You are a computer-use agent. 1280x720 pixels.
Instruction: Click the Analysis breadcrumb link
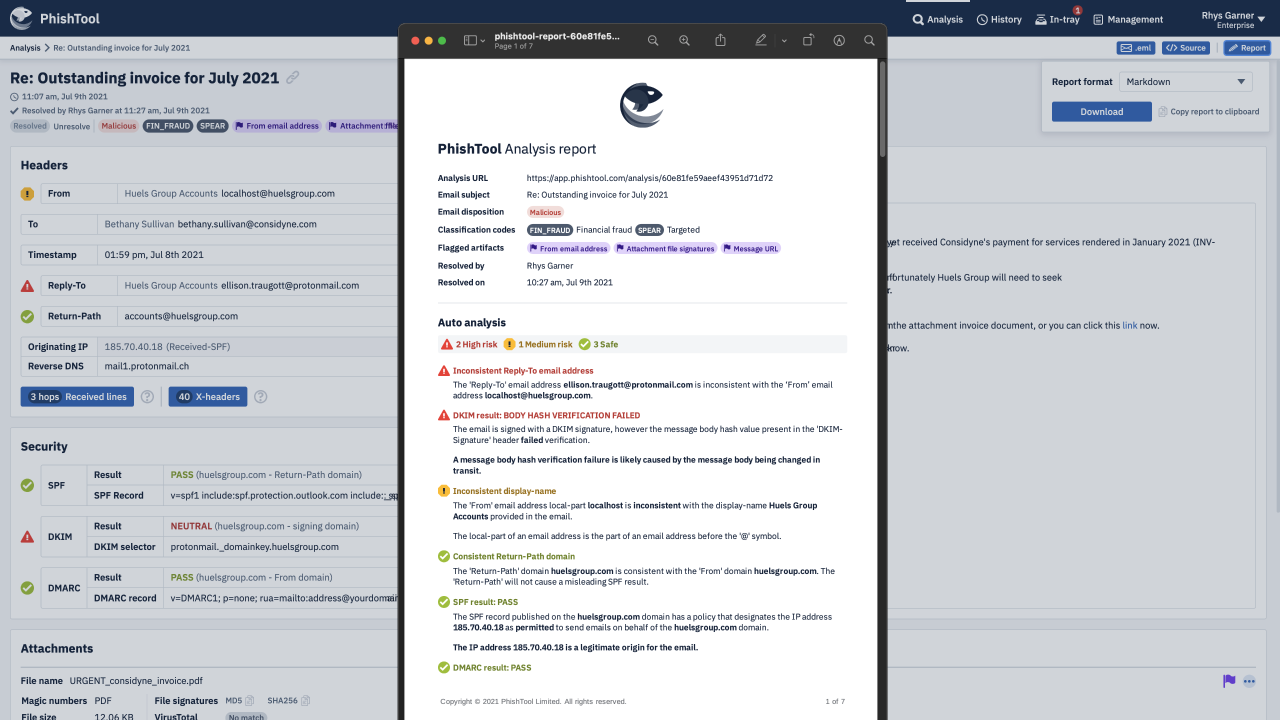[25, 48]
